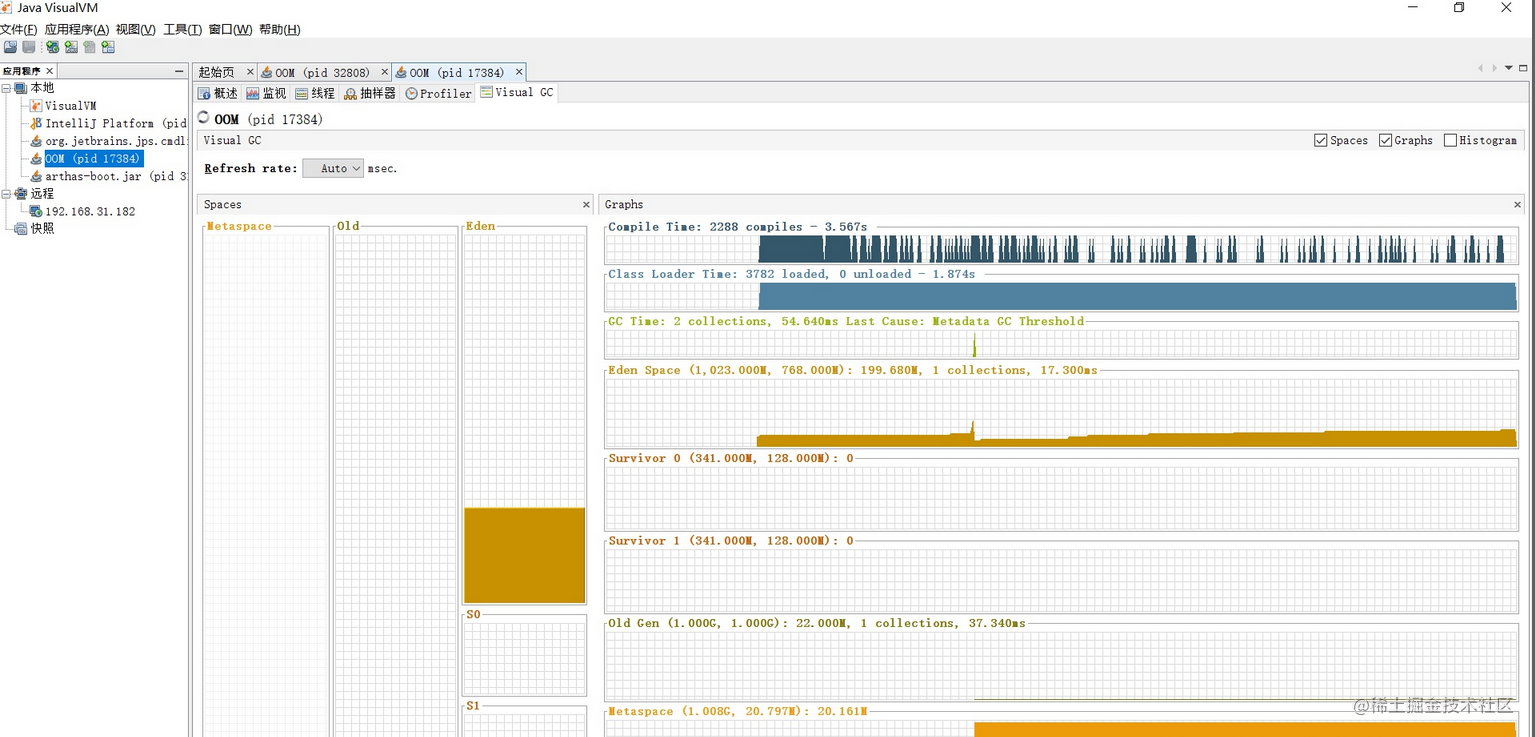Screen dimensions: 1535x737
Task: Maximize the editor window group
Action: click(1523, 69)
